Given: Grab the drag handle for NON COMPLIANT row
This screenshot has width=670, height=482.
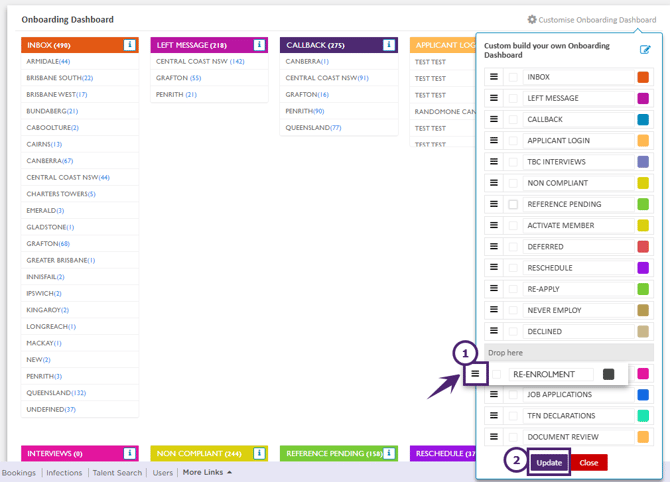Looking at the screenshot, I should point(494,183).
